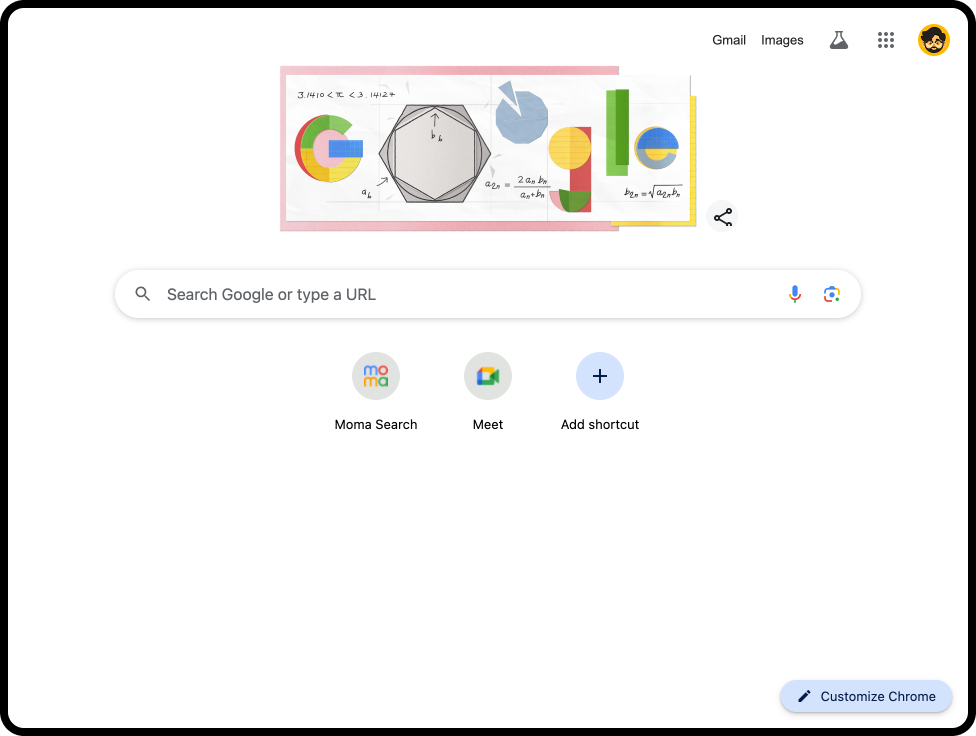Open the Google apps grid launcher

click(886, 40)
